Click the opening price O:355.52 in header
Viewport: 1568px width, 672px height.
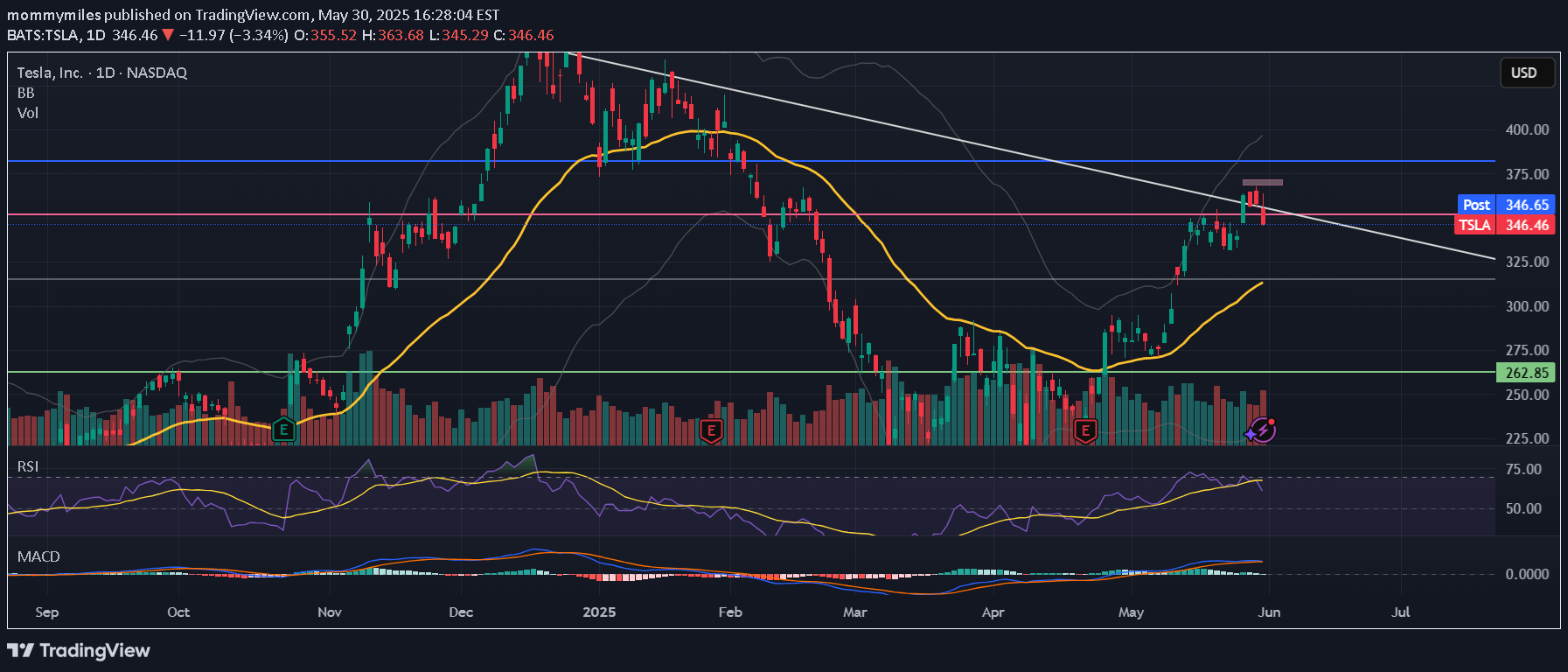[325, 35]
